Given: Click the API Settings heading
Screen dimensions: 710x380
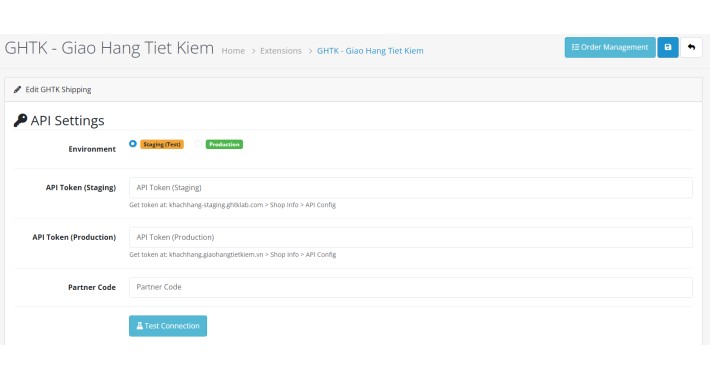Looking at the screenshot, I should [67, 120].
